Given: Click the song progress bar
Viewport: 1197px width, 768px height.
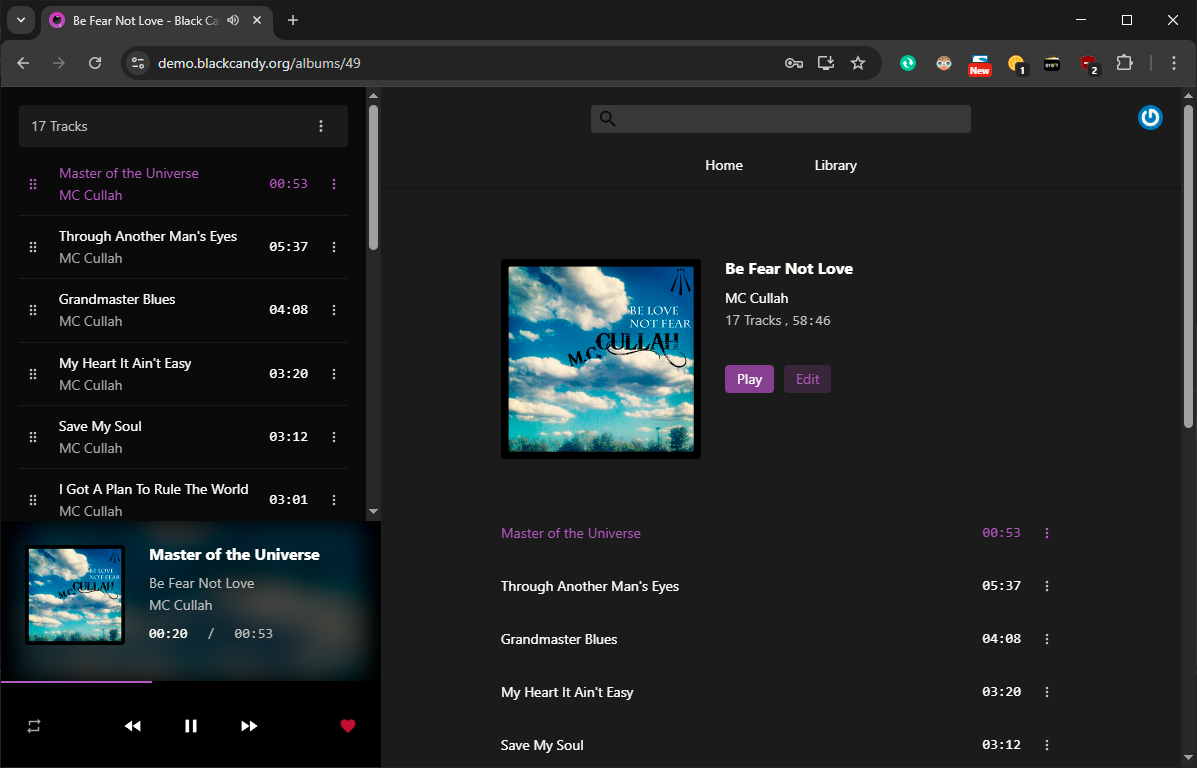Looking at the screenshot, I should tap(190, 681).
